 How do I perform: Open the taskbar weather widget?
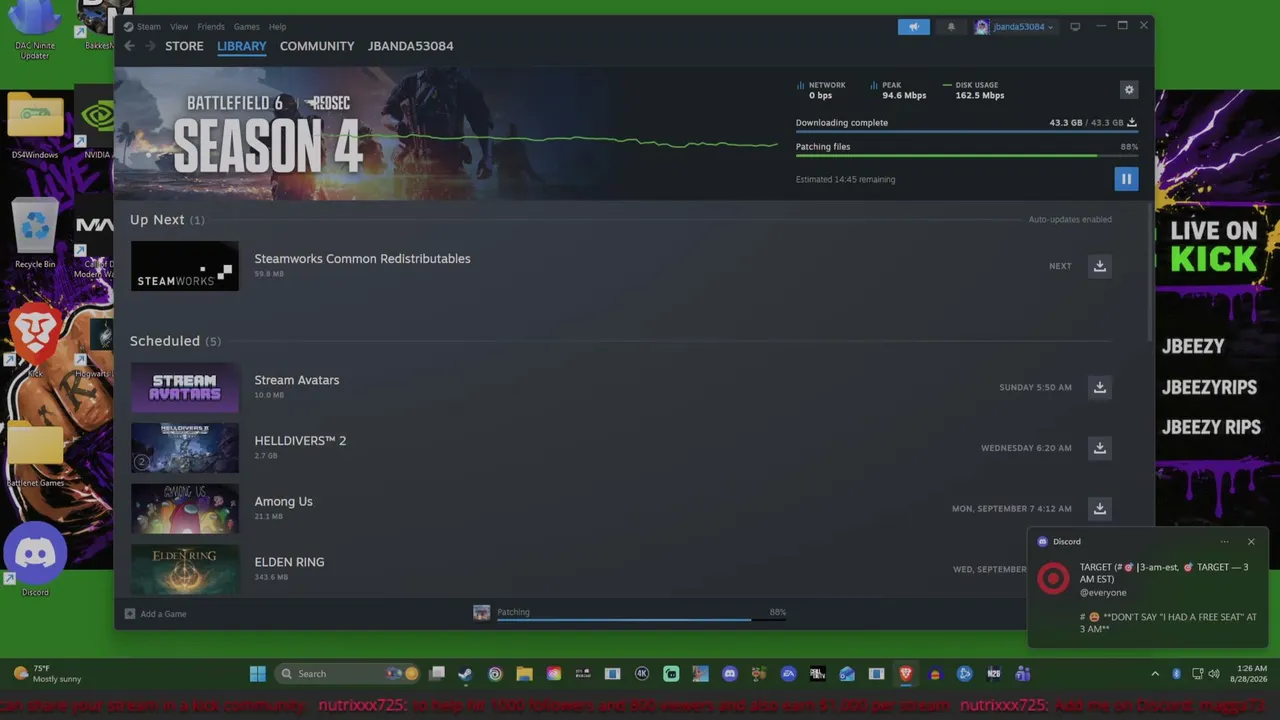pyautogui.click(x=46, y=674)
